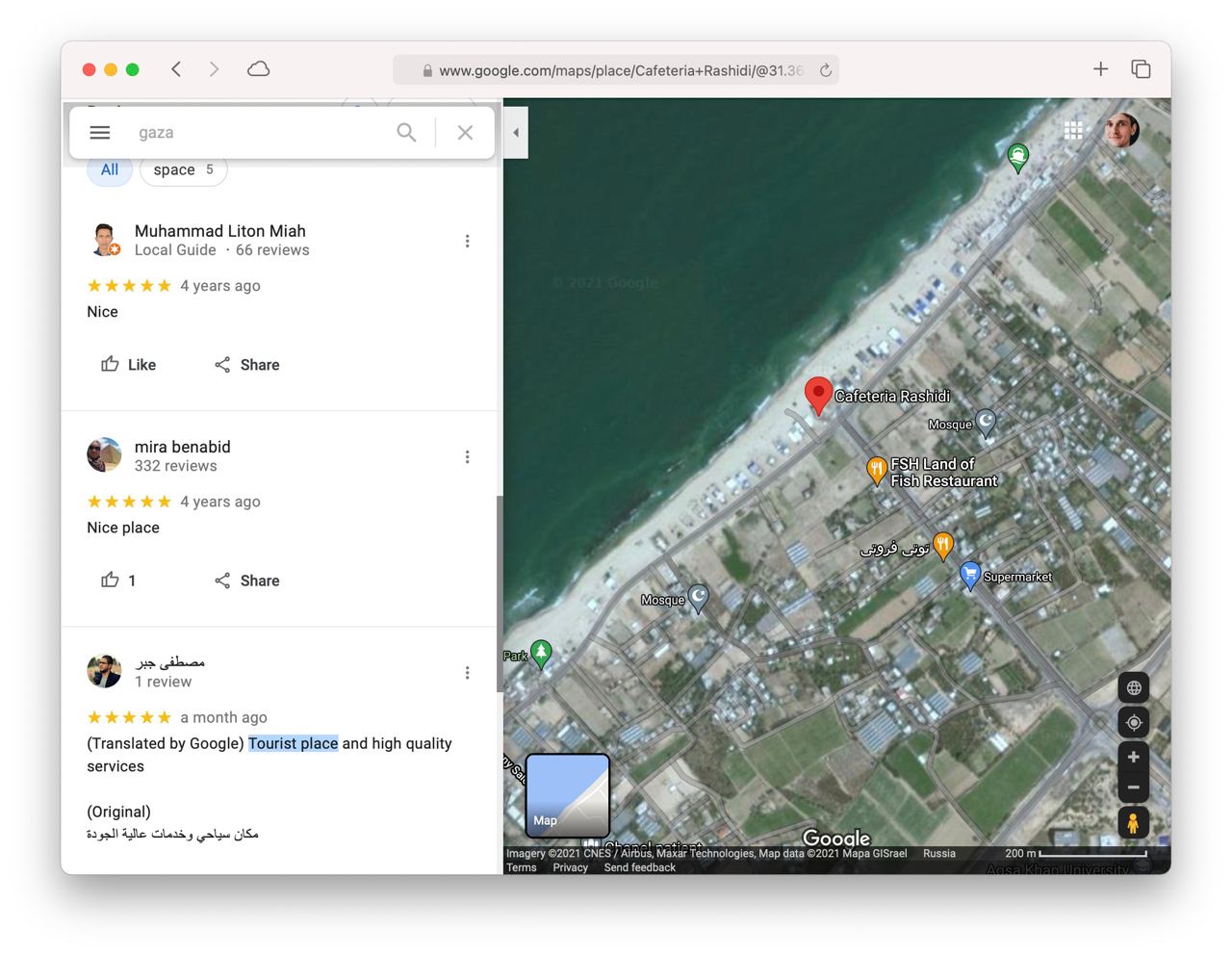Click the 200 m map scale
This screenshot has width=1232, height=955.
point(1076,853)
